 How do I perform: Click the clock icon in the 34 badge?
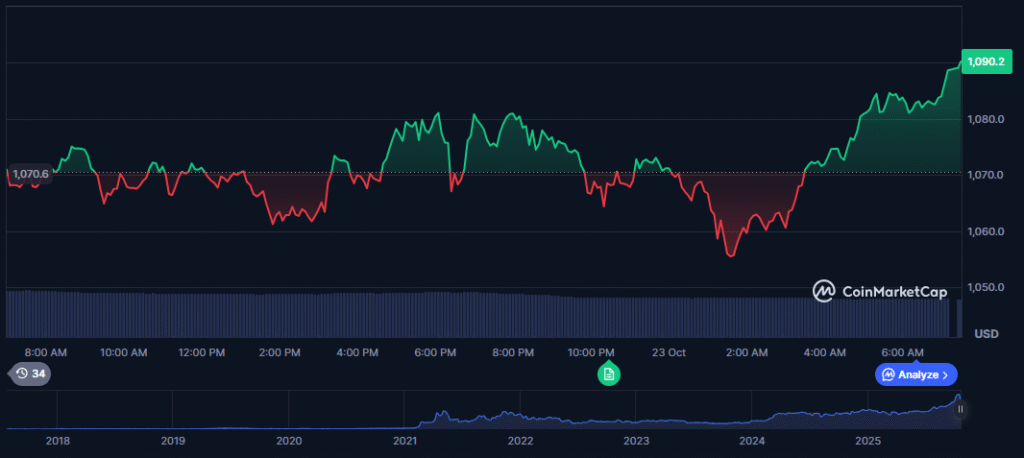click(x=22, y=374)
